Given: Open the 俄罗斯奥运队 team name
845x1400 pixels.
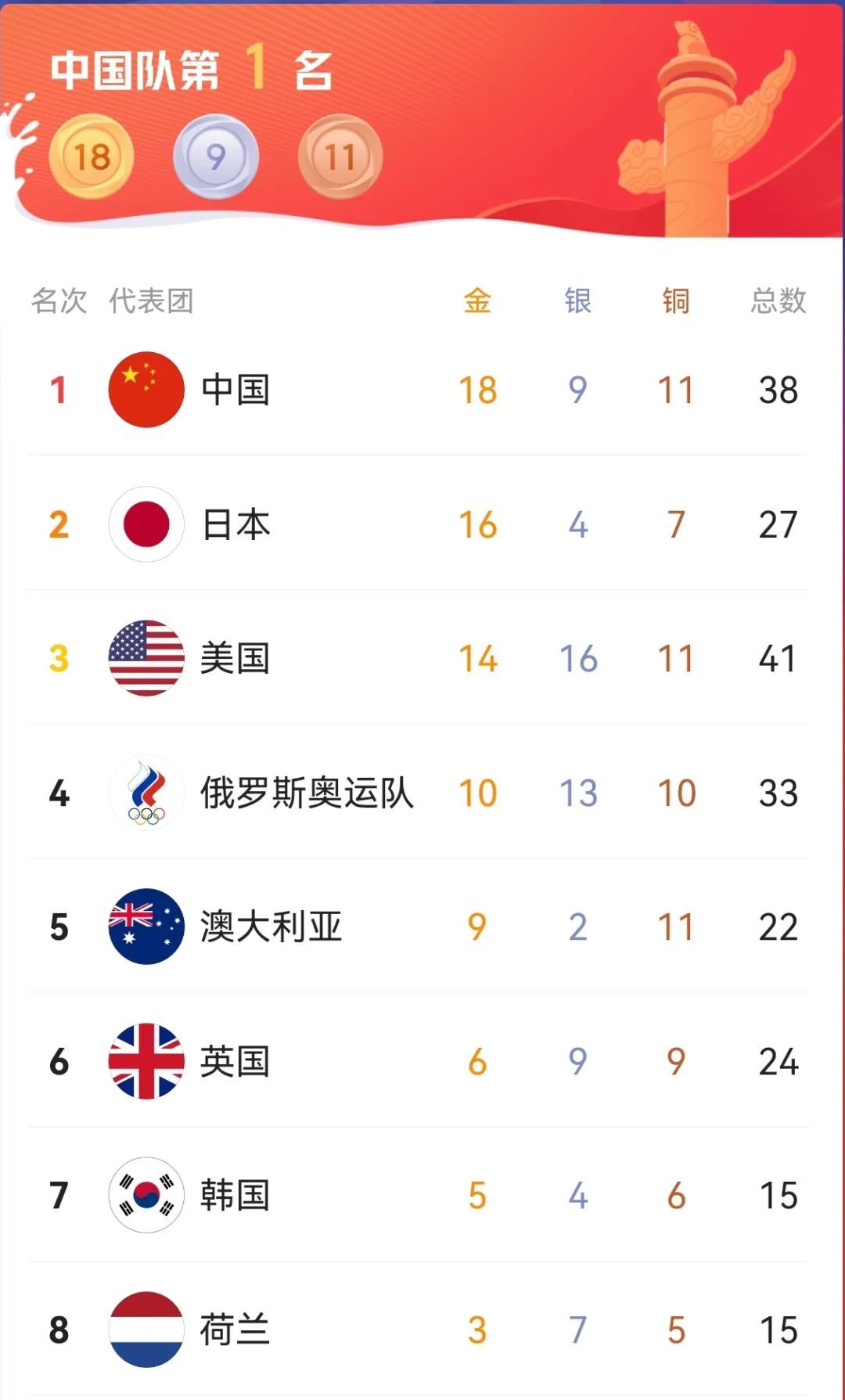Looking at the screenshot, I should (x=307, y=793).
